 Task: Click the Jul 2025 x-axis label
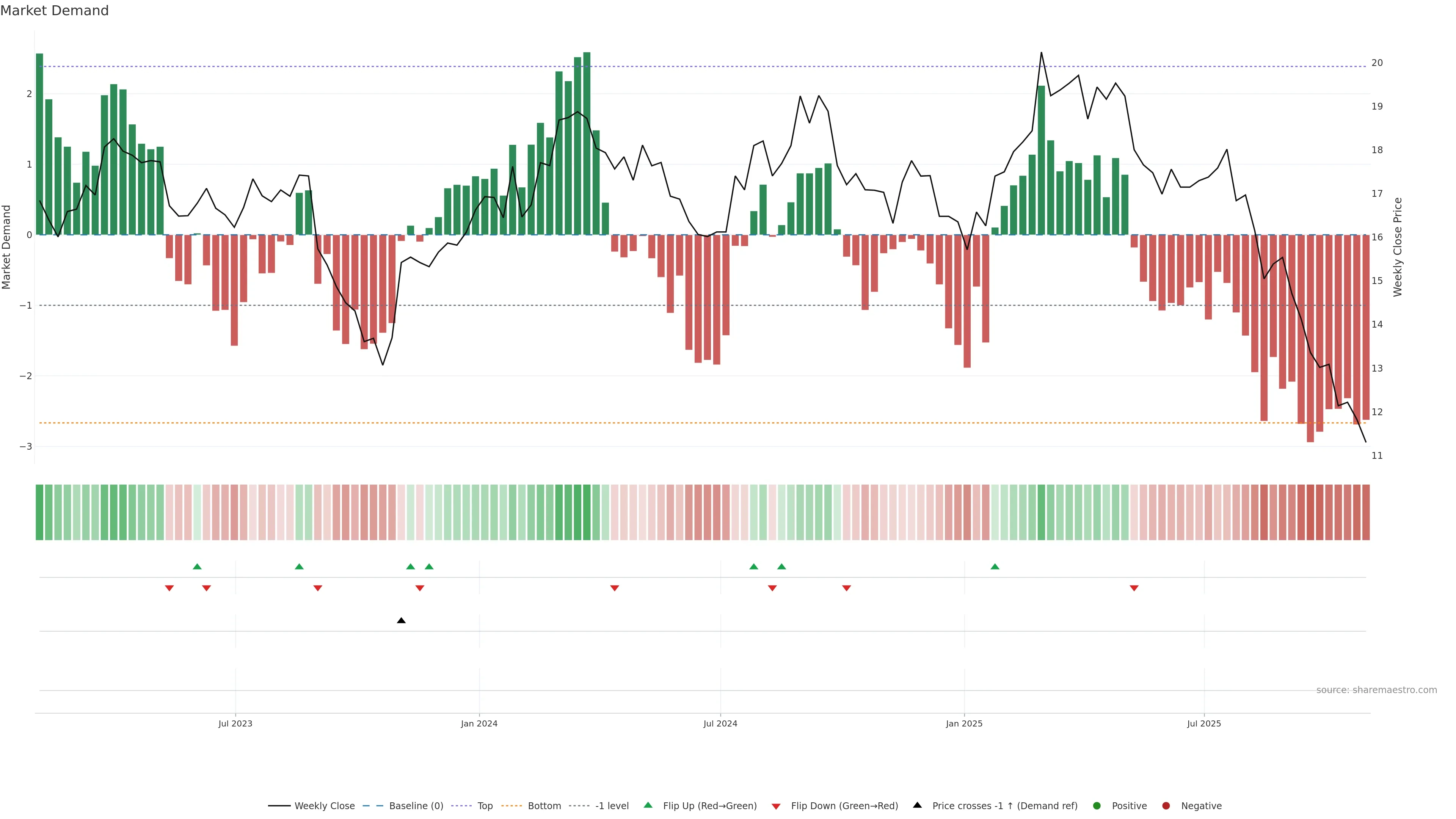(1204, 724)
